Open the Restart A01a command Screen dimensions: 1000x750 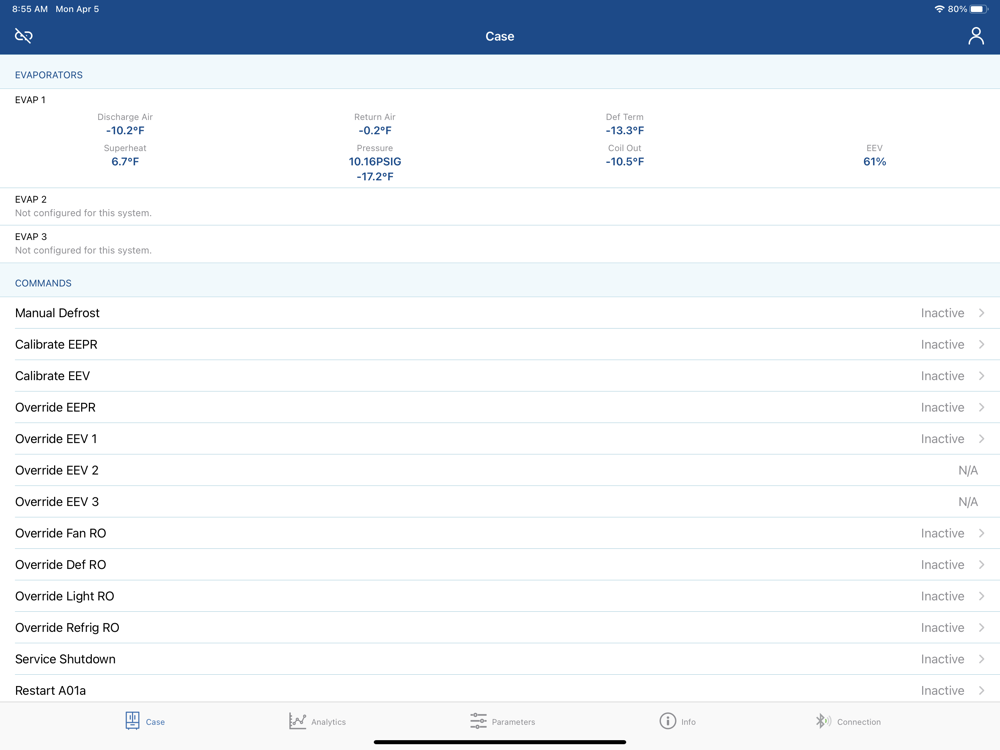500,690
